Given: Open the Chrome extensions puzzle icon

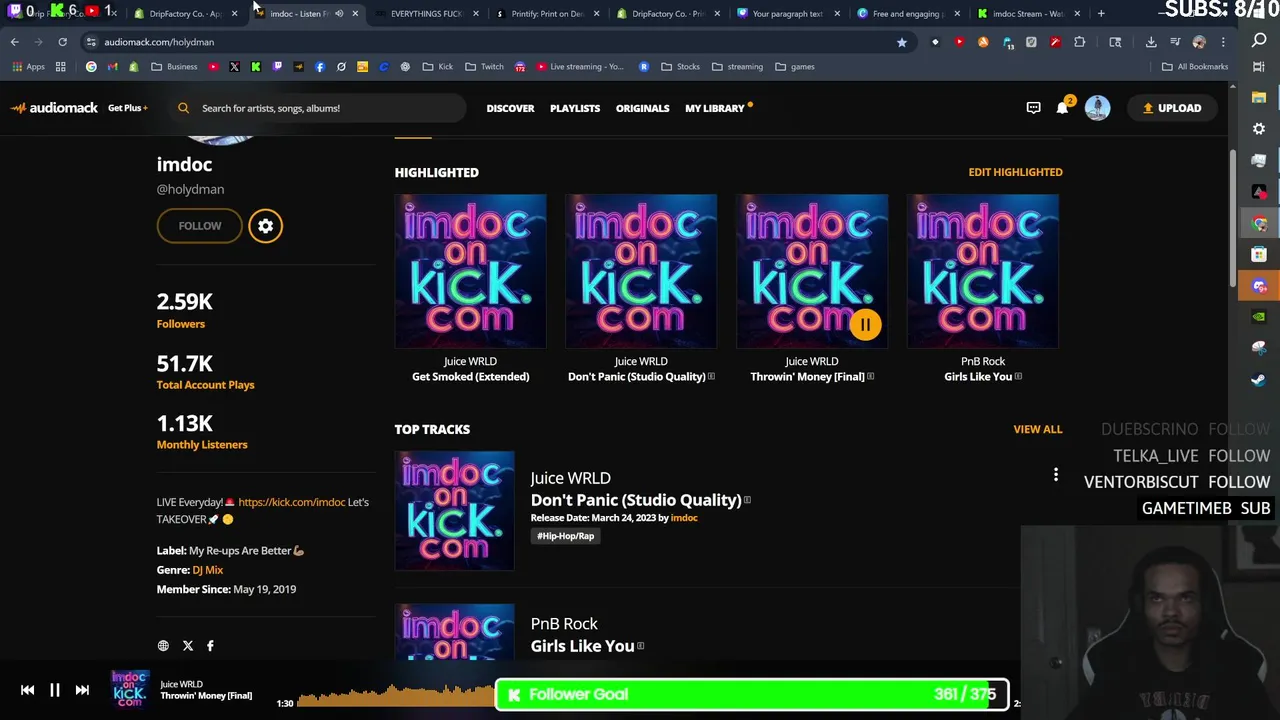Looking at the screenshot, I should click(1079, 42).
